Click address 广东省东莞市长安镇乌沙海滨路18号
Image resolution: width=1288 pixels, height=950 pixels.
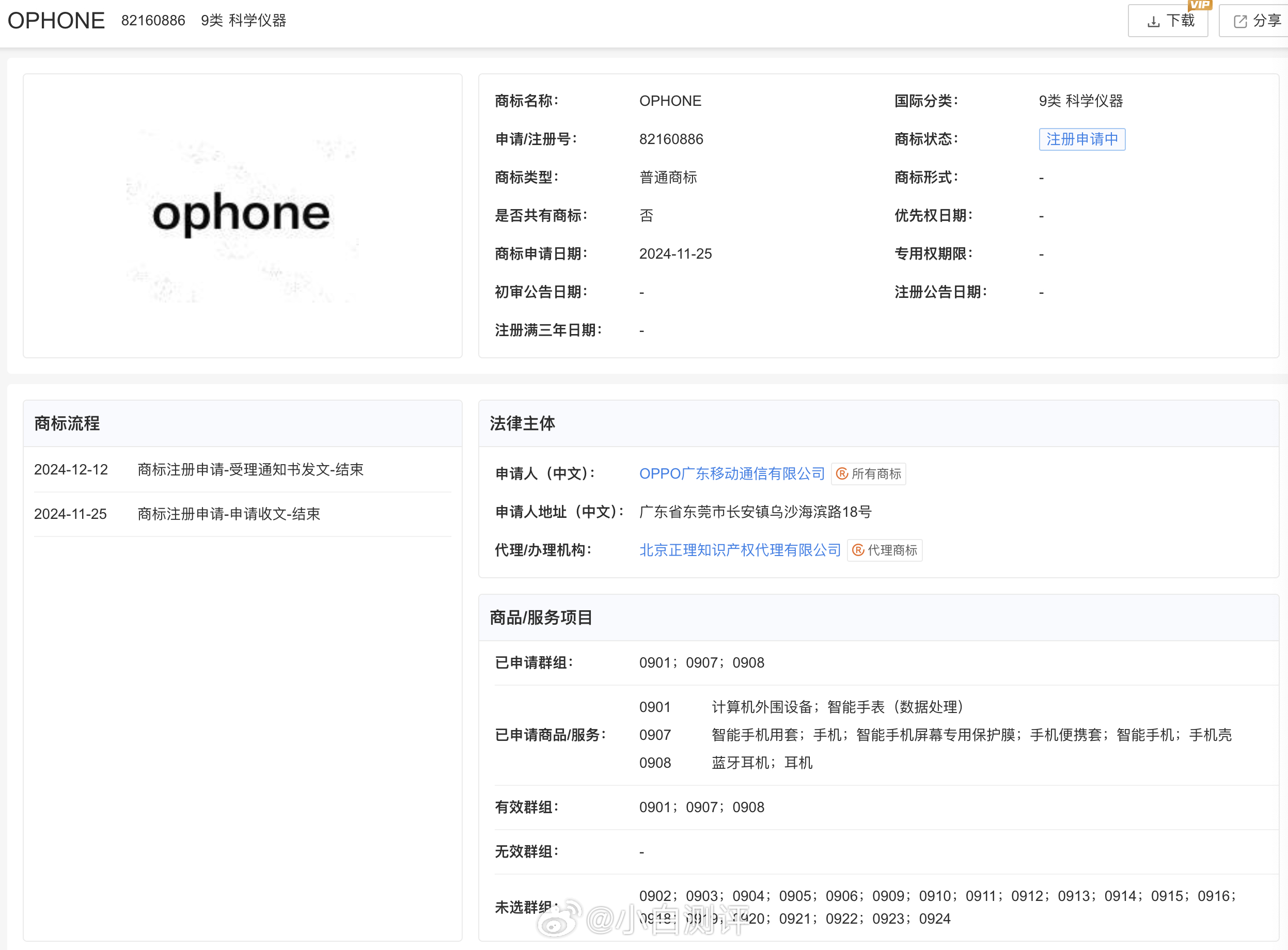[756, 512]
